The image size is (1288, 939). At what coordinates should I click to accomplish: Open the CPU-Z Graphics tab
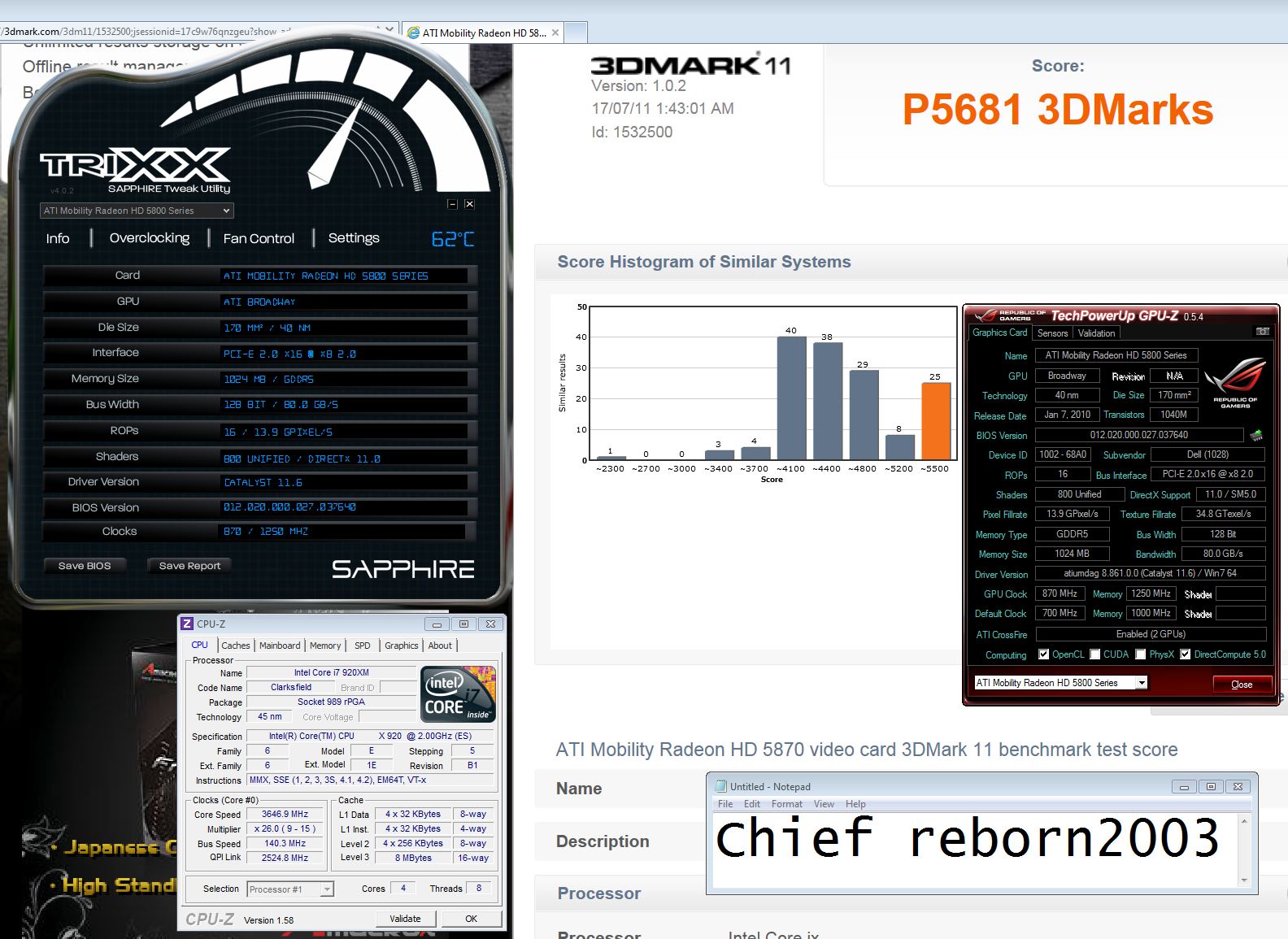pyautogui.click(x=402, y=646)
